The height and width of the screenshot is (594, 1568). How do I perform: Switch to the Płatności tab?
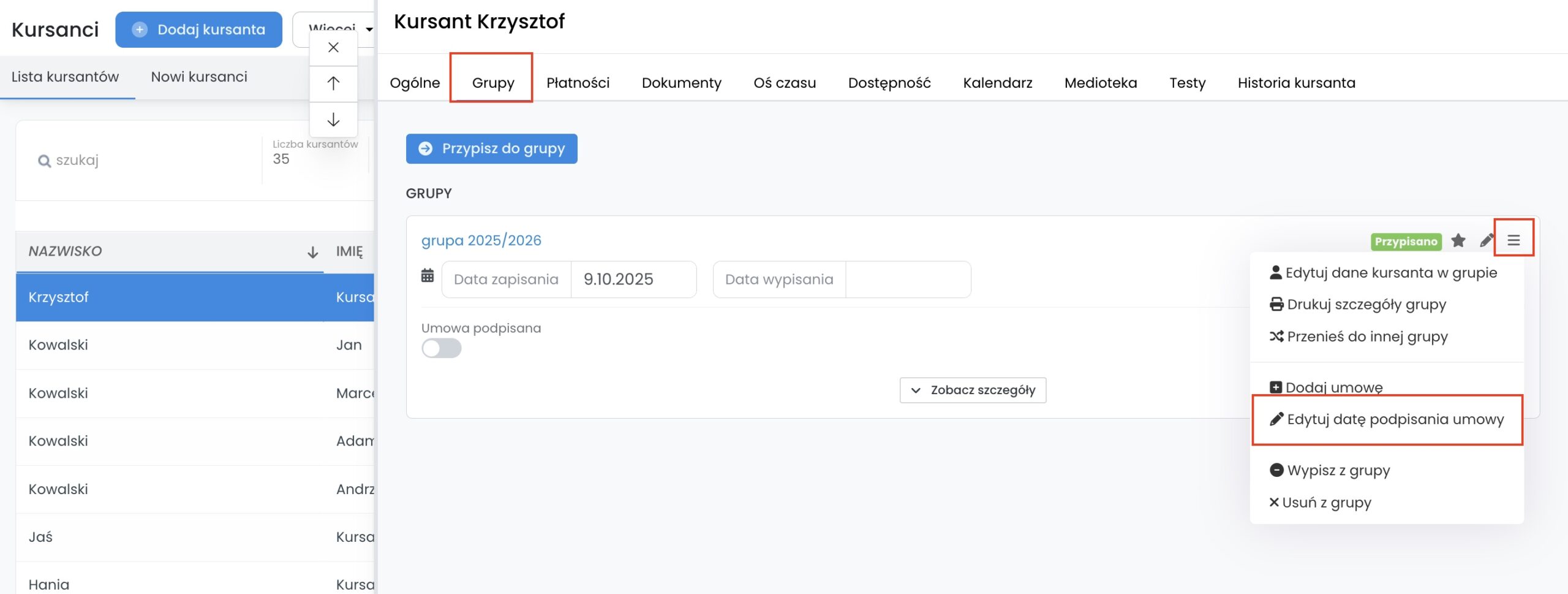pyautogui.click(x=578, y=83)
